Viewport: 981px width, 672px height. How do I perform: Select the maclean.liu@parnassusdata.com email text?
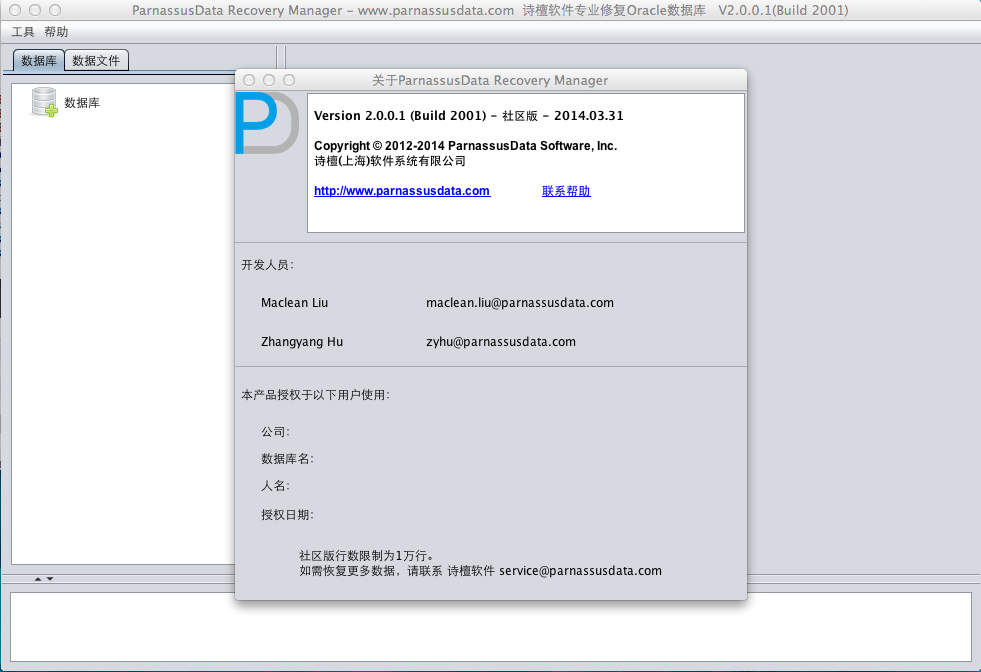tap(520, 303)
